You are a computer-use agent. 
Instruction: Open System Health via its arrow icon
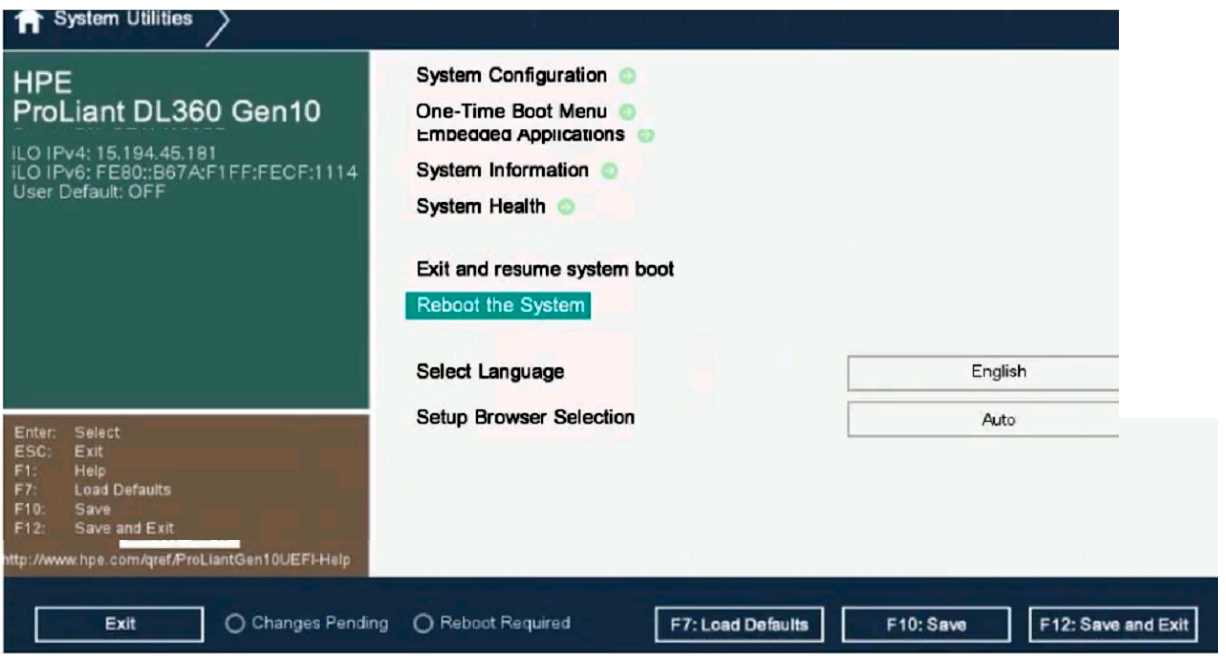coord(566,207)
